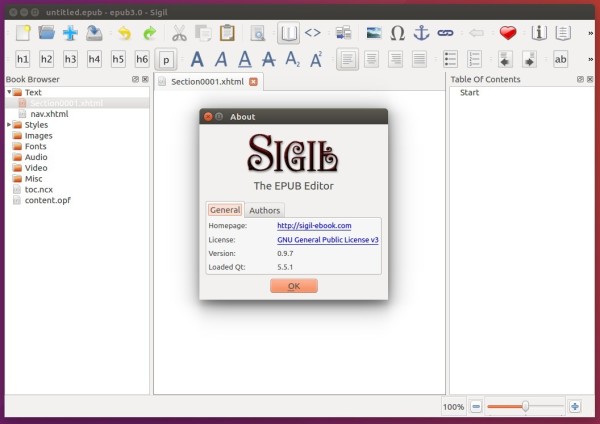Cut selection with scissors icon
The image size is (600, 424).
click(179, 33)
